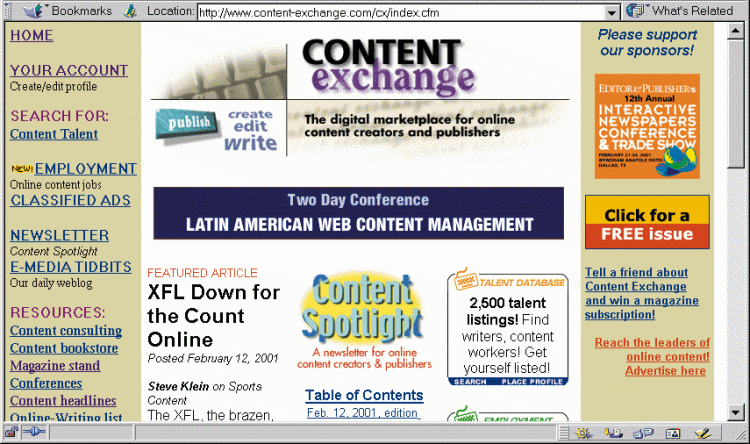Click the 'Please support our sponsors!' text
This screenshot has height=444, width=750.
(x=647, y=42)
